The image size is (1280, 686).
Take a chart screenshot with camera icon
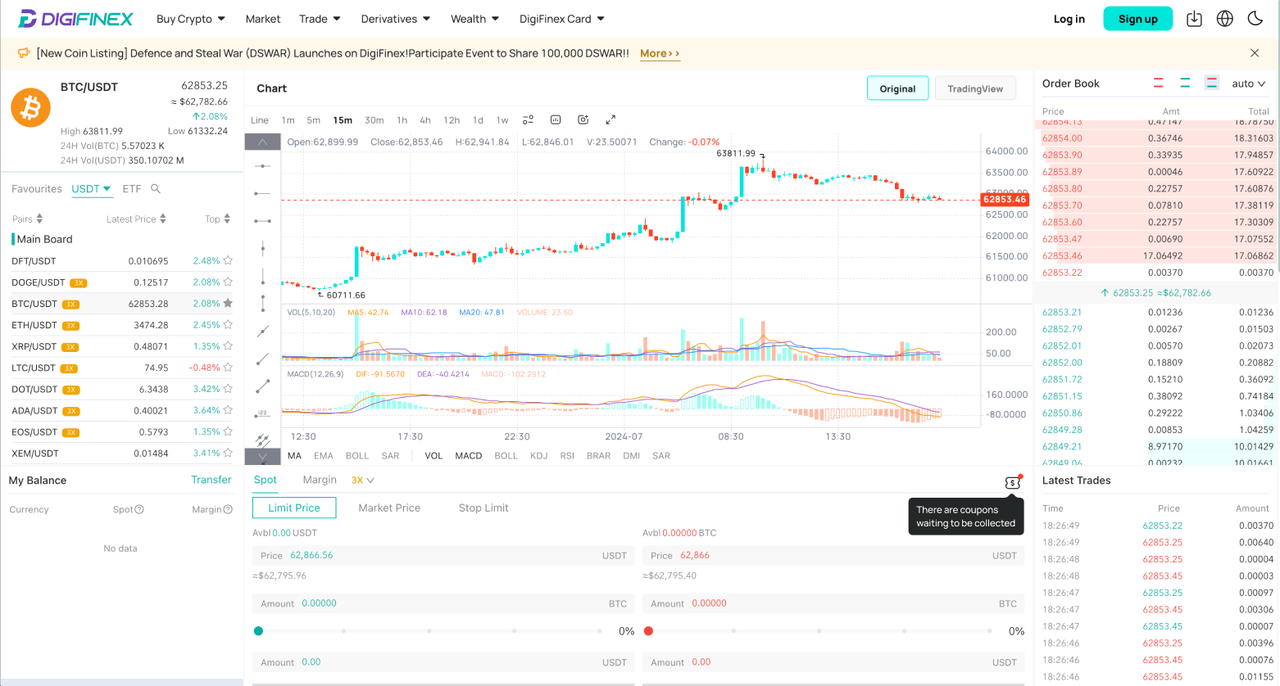click(583, 119)
